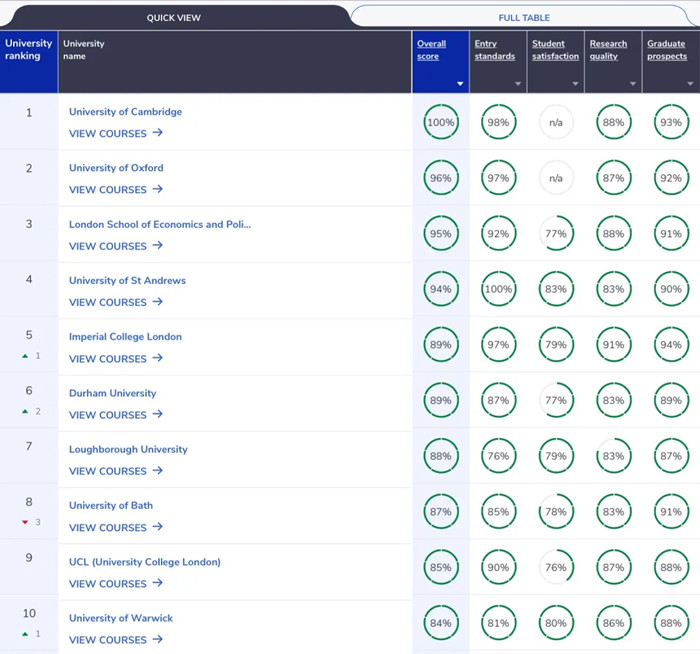Click Oxford's 96% overall score circle

click(441, 178)
